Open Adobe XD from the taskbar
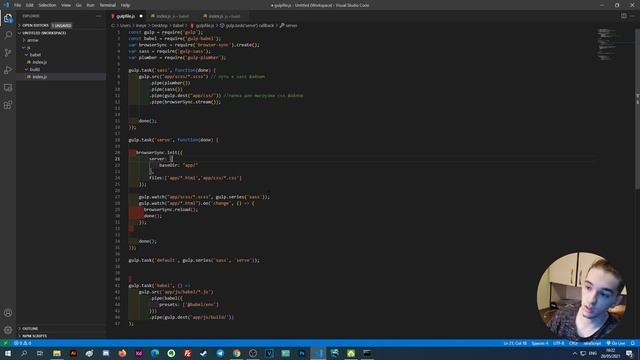Image resolution: width=640 pixels, height=360 pixels. coord(138,353)
